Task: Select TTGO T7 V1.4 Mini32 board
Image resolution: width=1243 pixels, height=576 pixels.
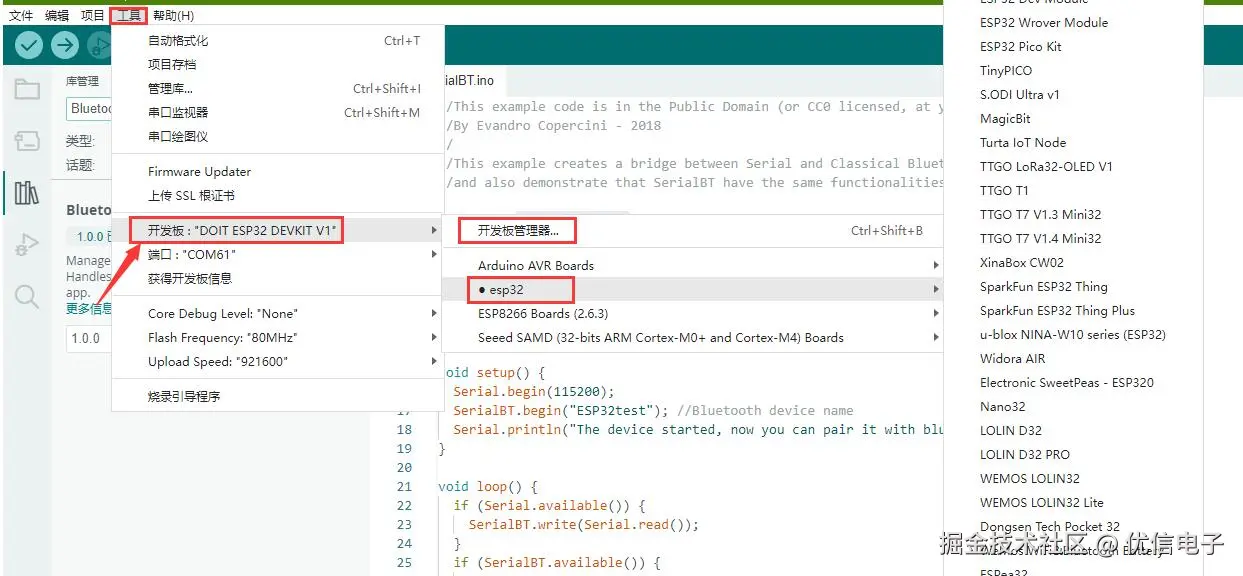Action: 1073,239
